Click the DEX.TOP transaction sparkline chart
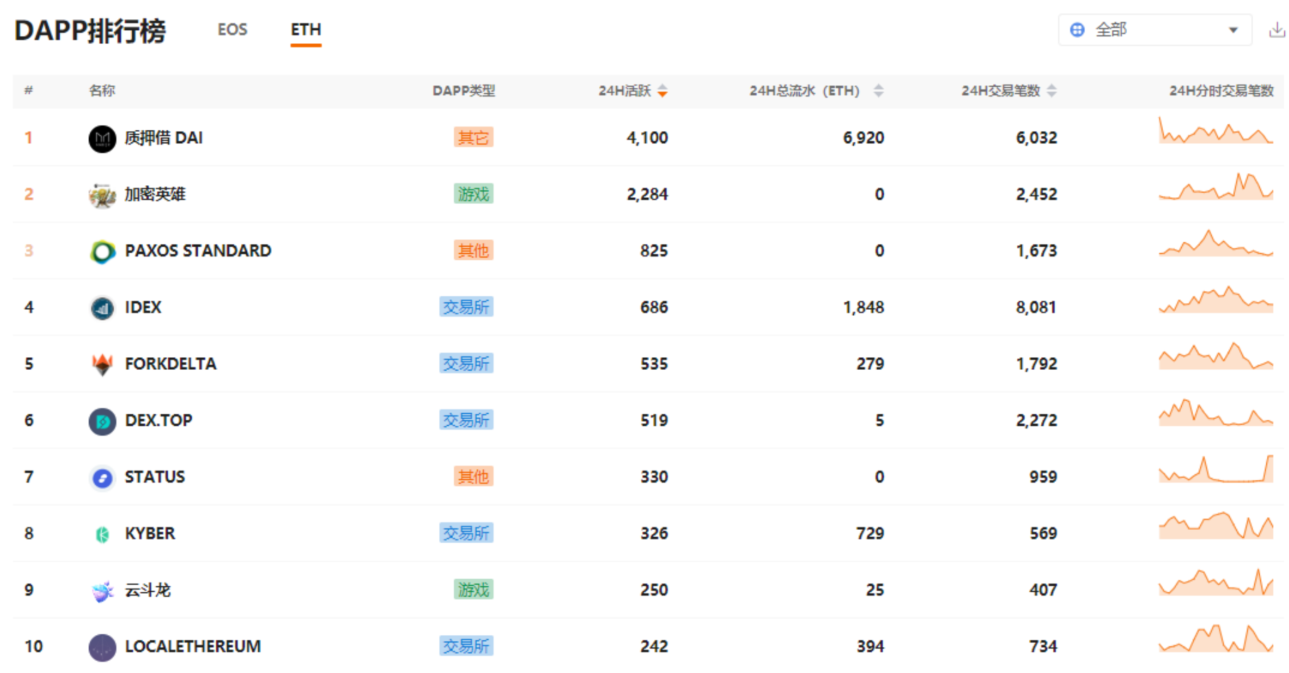Screen dimensions: 1289x673 (1216, 413)
